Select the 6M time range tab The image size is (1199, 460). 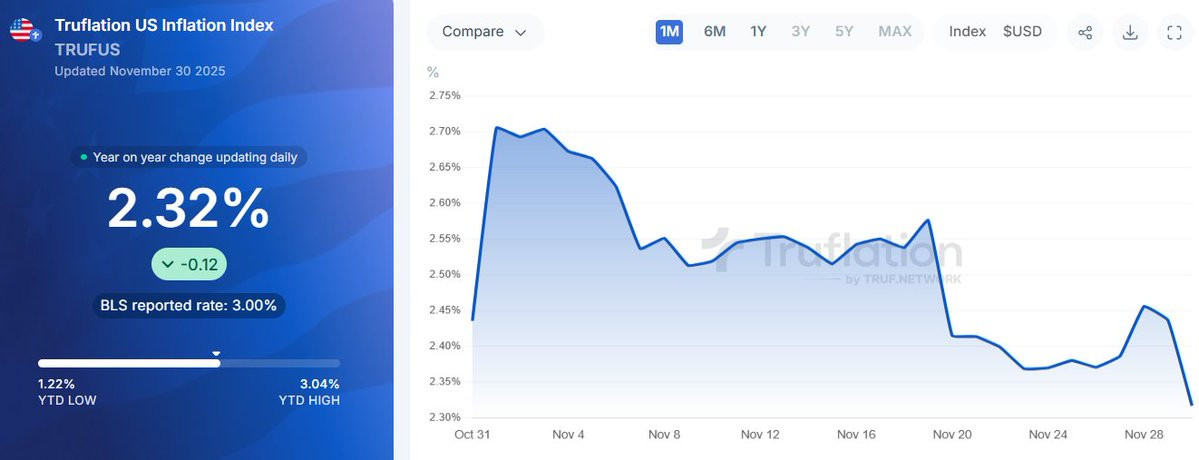pos(714,31)
